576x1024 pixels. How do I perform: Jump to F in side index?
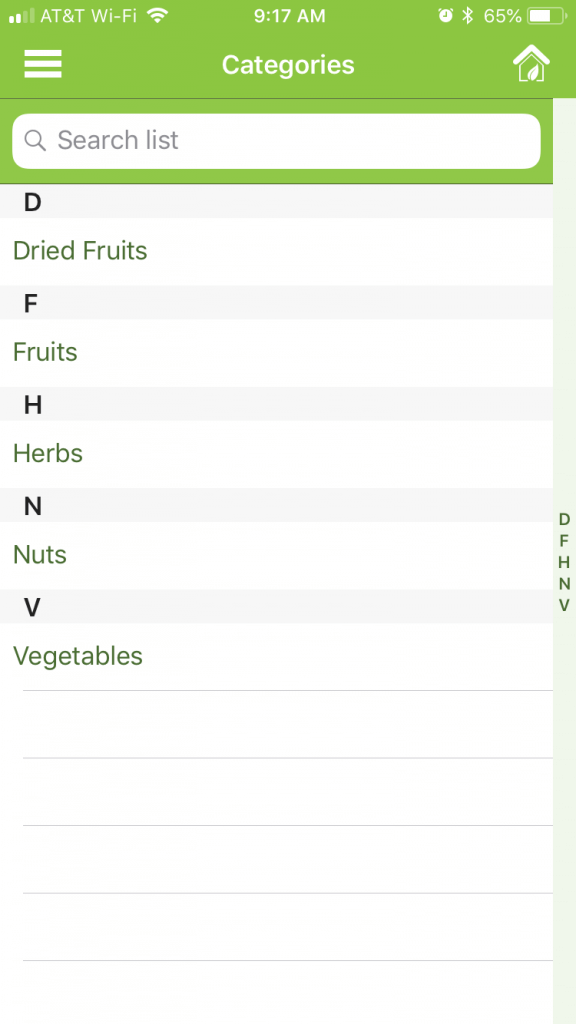[x=564, y=541]
